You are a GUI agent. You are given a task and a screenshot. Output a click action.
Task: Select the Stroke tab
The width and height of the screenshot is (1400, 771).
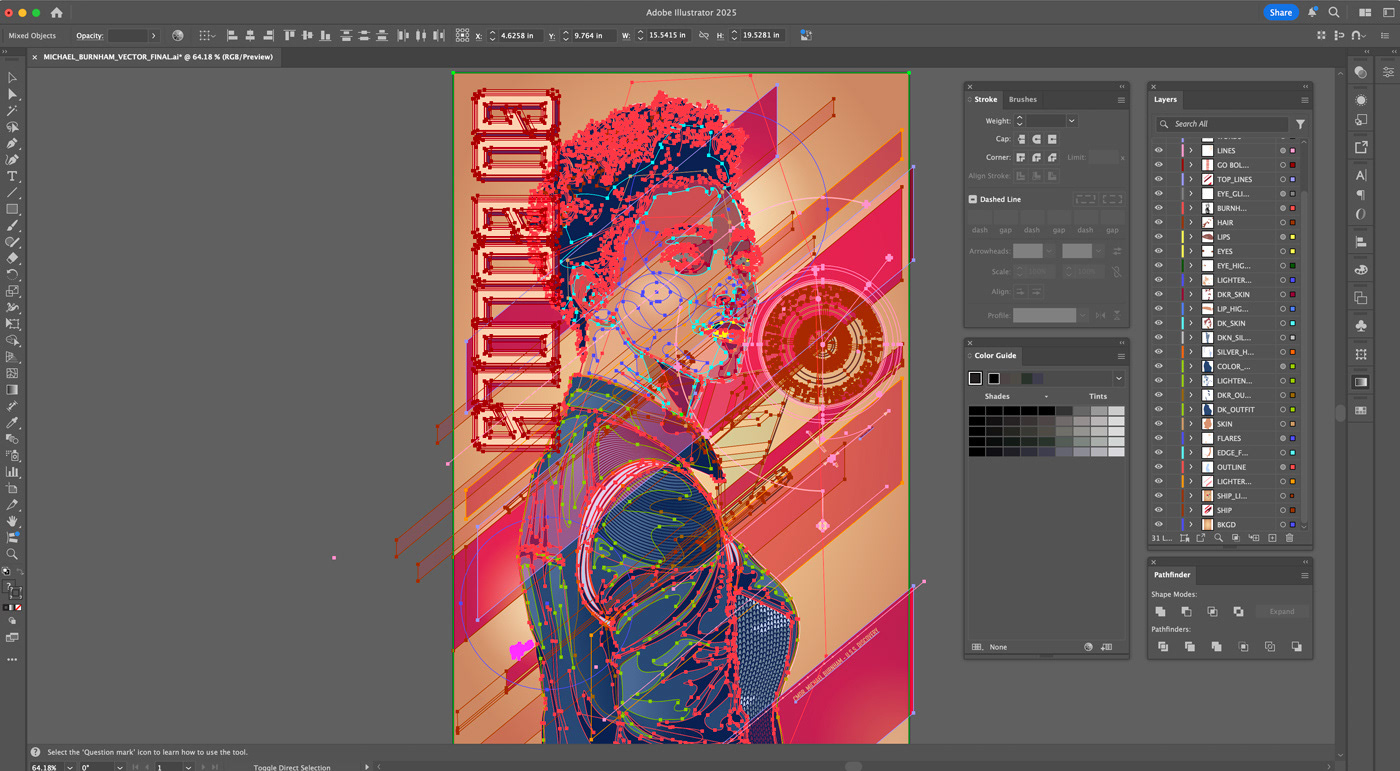click(x=986, y=99)
